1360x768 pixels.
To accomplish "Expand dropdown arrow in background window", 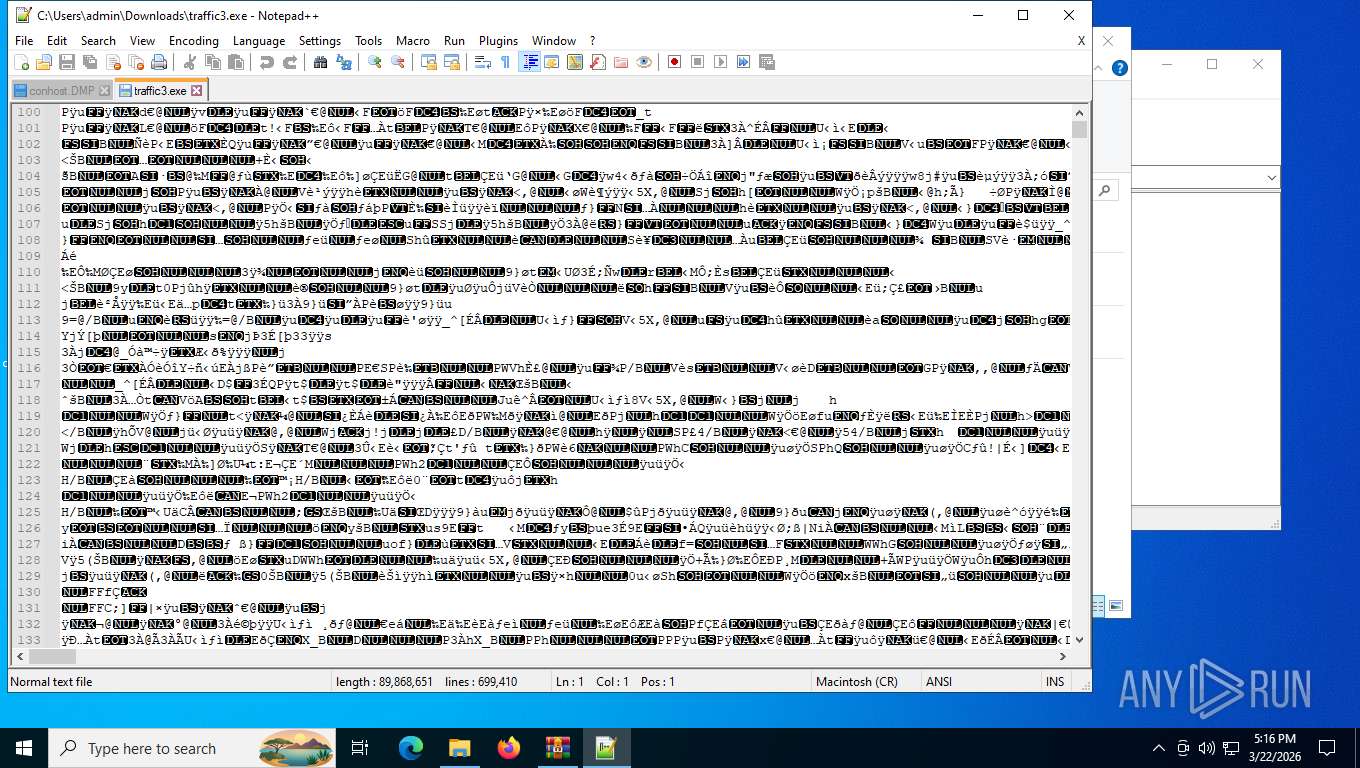I will (1271, 178).
